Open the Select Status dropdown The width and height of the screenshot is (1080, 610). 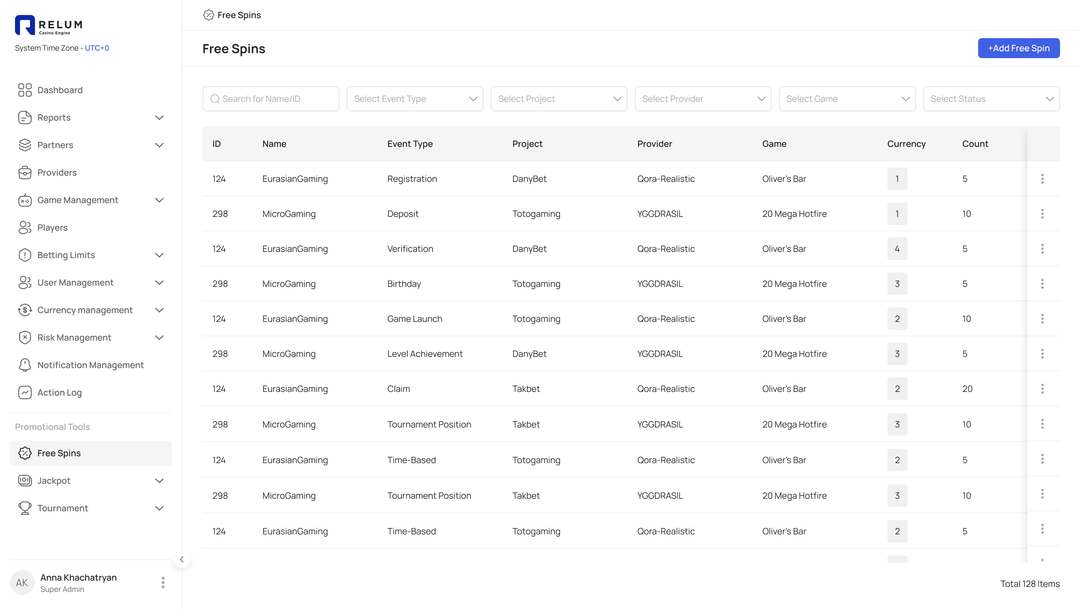[991, 98]
